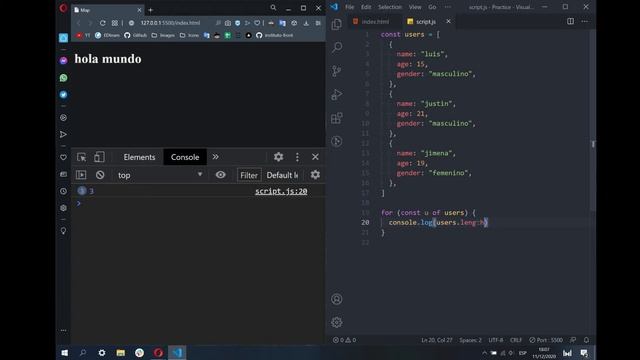Viewport: 640px width, 360px height.
Task: Open Default levels dropdown
Action: coord(282,175)
